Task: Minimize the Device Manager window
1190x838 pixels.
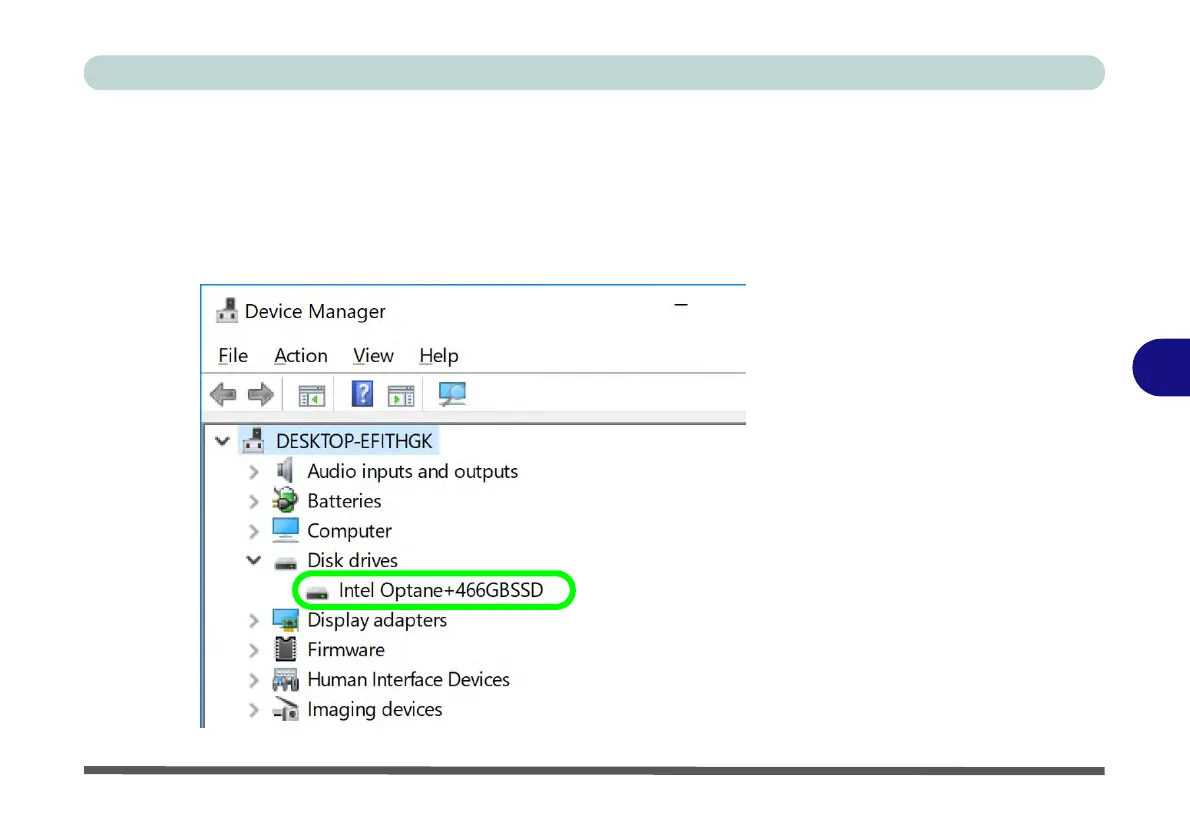Action: pos(681,305)
